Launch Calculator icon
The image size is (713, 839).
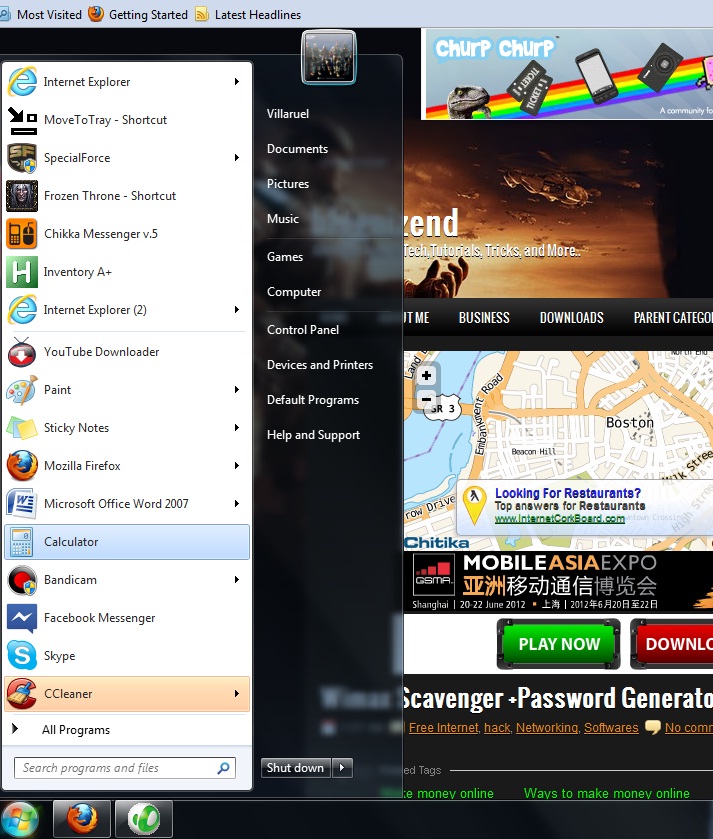(22, 542)
